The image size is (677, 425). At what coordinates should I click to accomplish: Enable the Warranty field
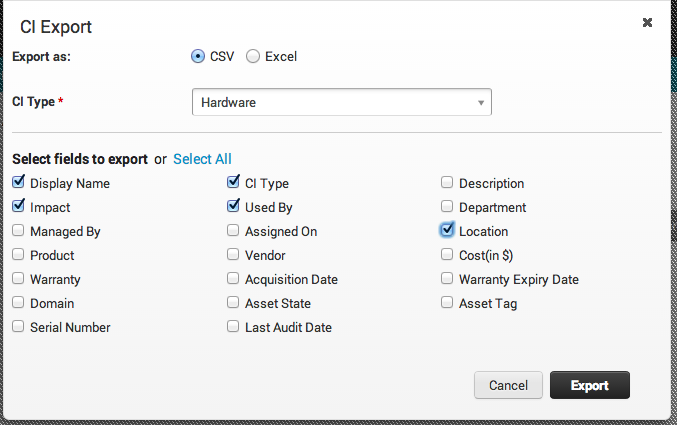coord(18,279)
